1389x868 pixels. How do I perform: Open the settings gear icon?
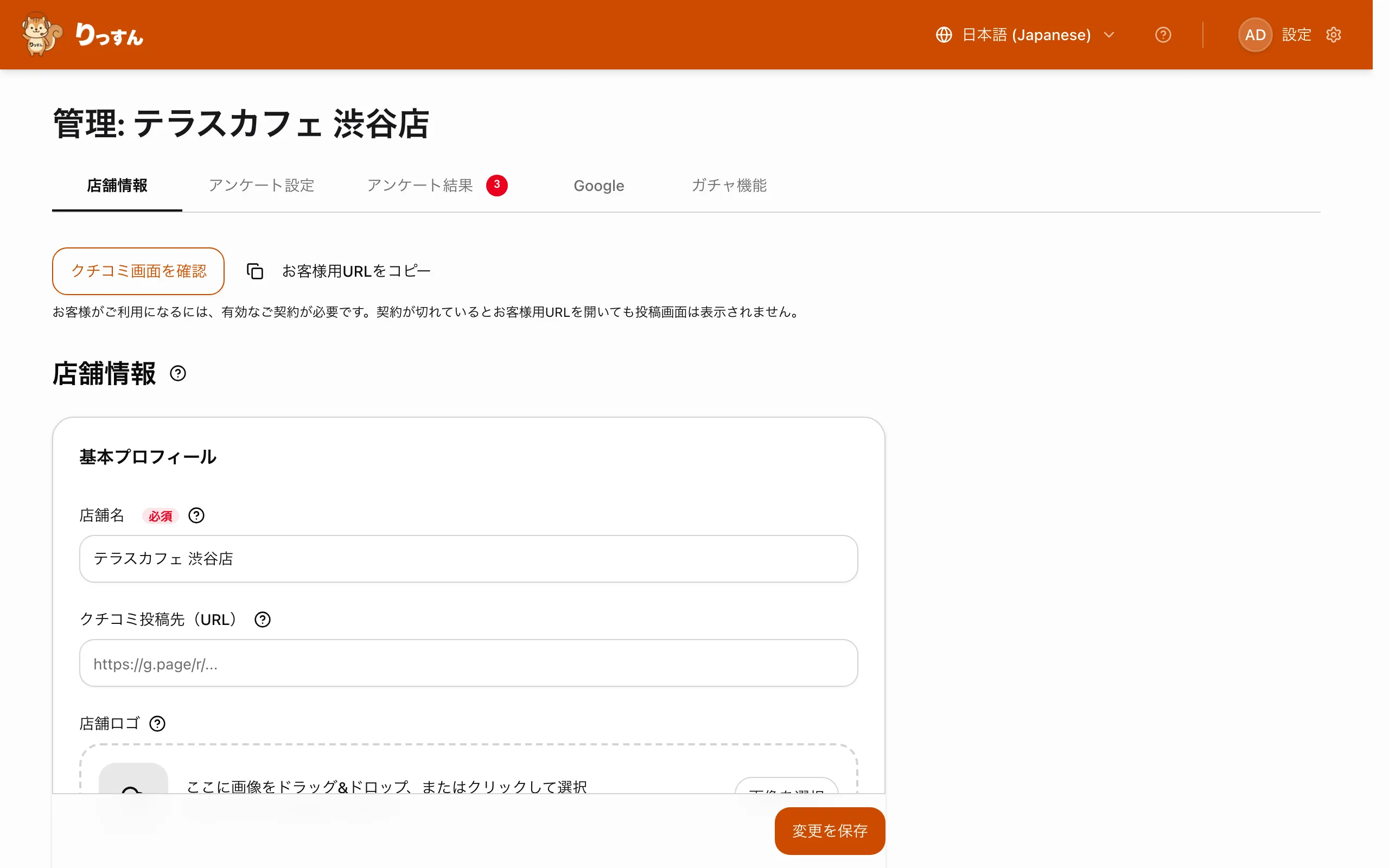point(1333,35)
